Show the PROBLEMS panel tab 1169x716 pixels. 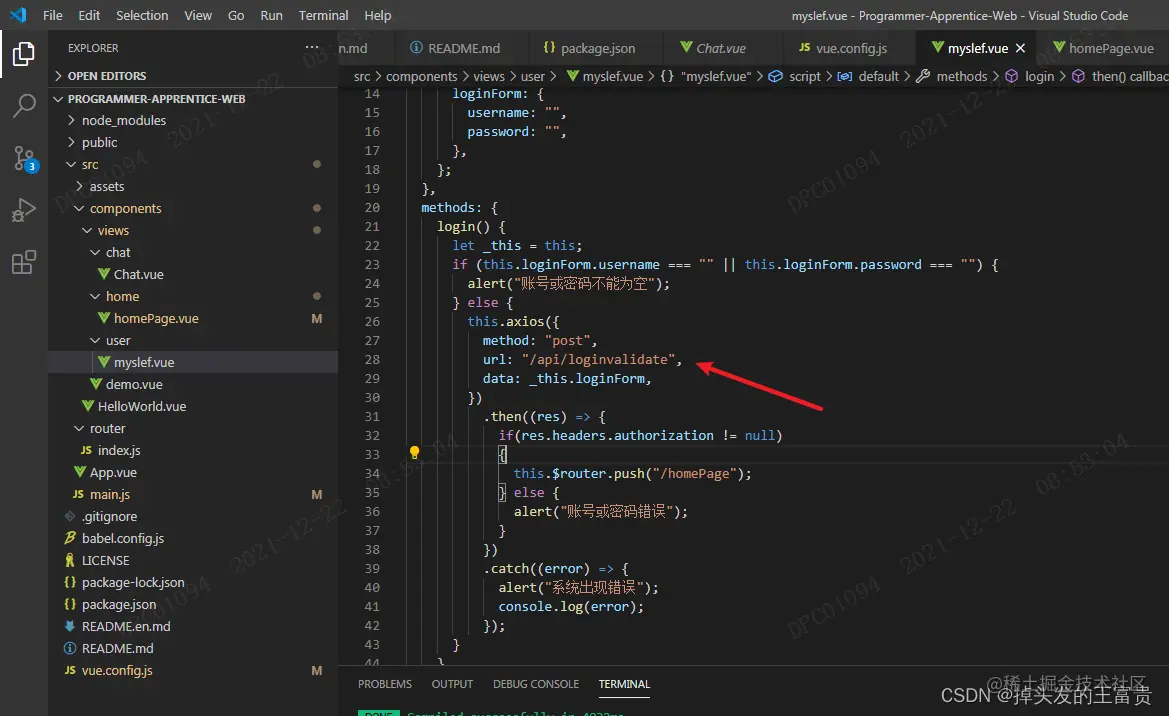pos(385,684)
